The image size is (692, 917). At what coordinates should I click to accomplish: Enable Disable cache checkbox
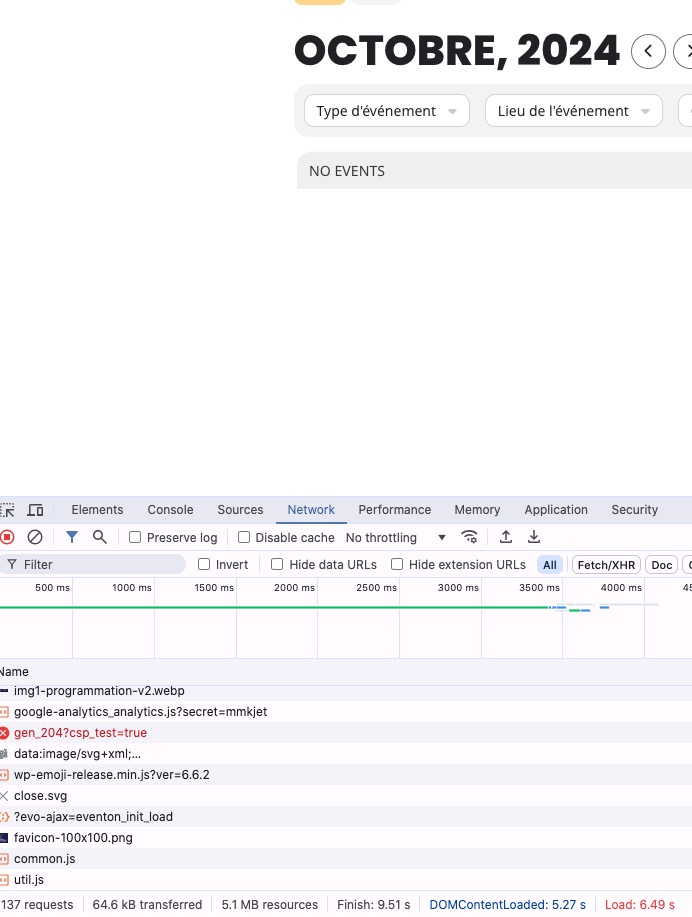click(x=244, y=537)
